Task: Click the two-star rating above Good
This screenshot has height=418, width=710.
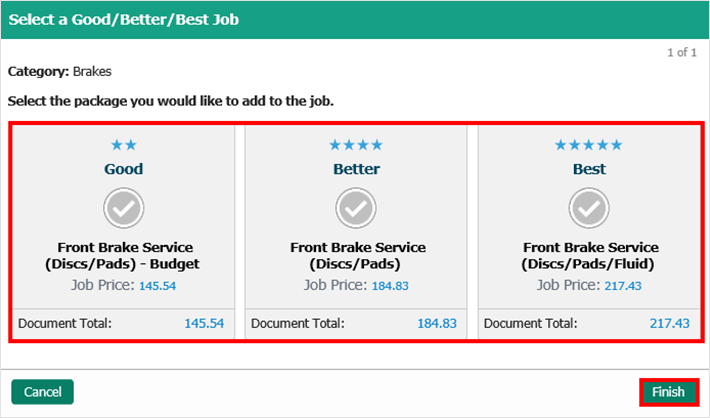Action: tap(124, 145)
